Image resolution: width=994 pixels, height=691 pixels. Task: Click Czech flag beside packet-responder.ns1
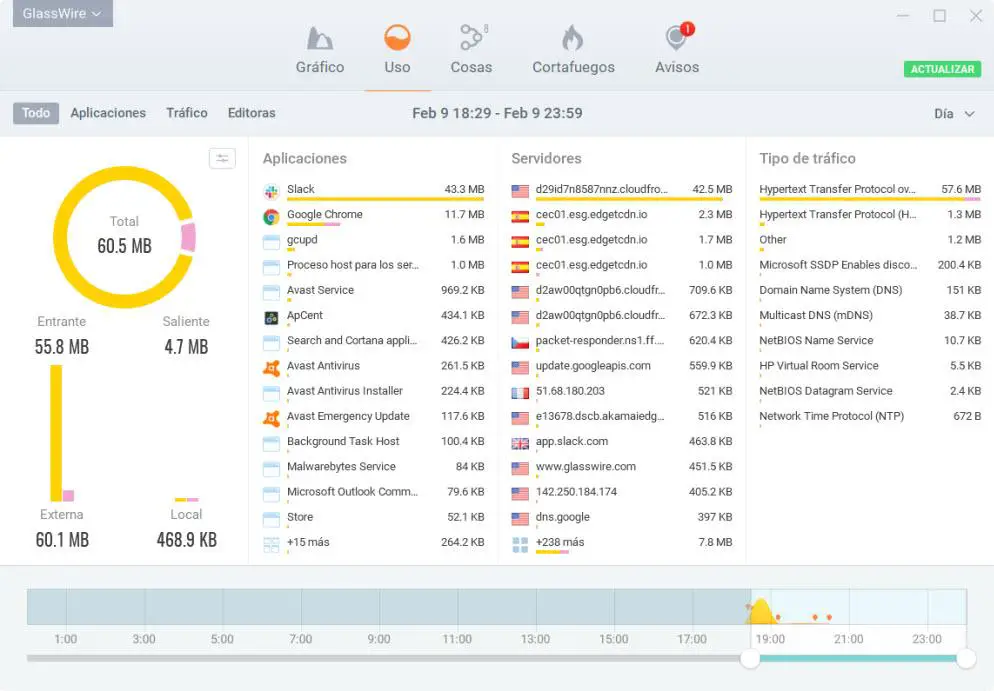click(520, 343)
